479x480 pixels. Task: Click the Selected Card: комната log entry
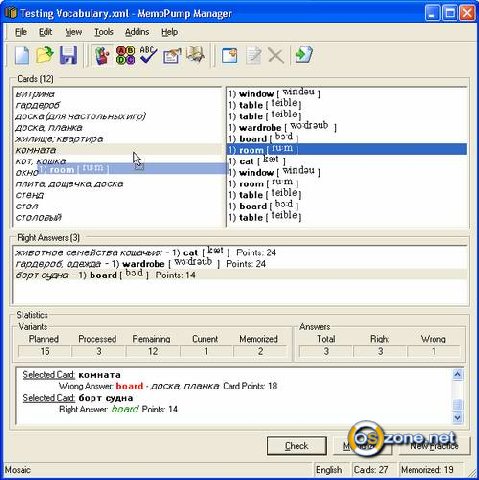click(x=72, y=375)
